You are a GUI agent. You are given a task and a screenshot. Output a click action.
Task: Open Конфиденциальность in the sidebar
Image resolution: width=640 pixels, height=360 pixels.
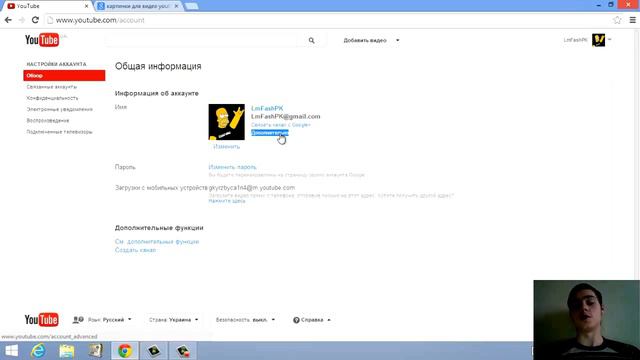[52, 98]
